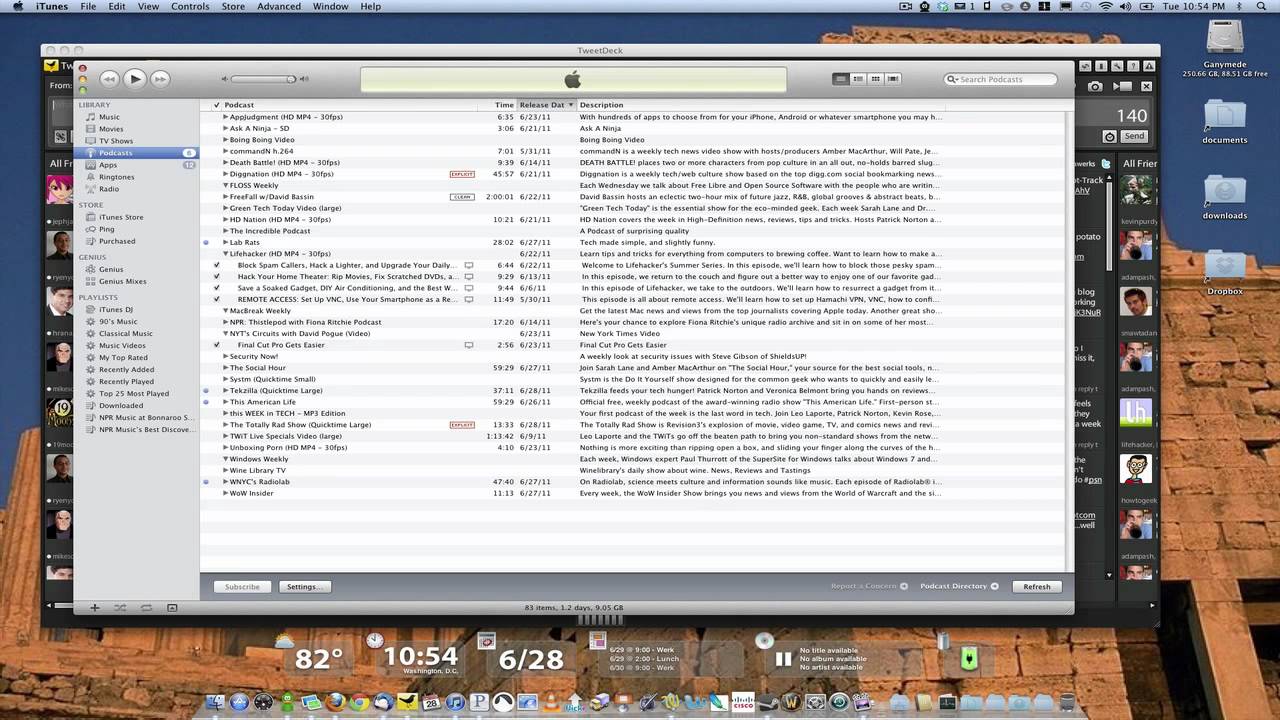This screenshot has height=720, width=1280.
Task: Open Apps in the sidebar
Action: click(x=108, y=165)
